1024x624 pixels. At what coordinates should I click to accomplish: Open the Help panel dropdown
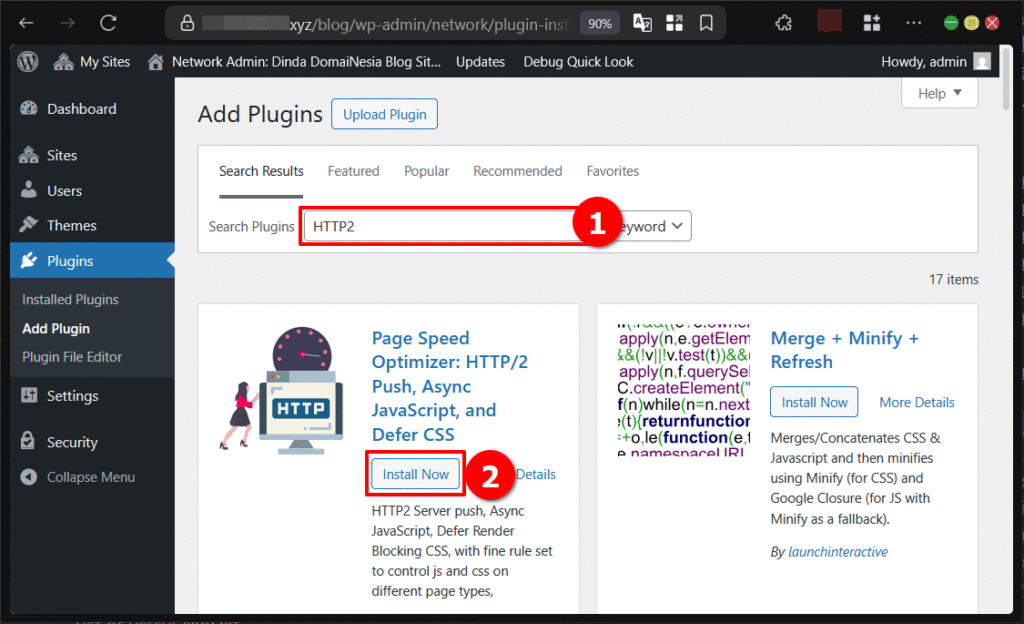tap(938, 92)
